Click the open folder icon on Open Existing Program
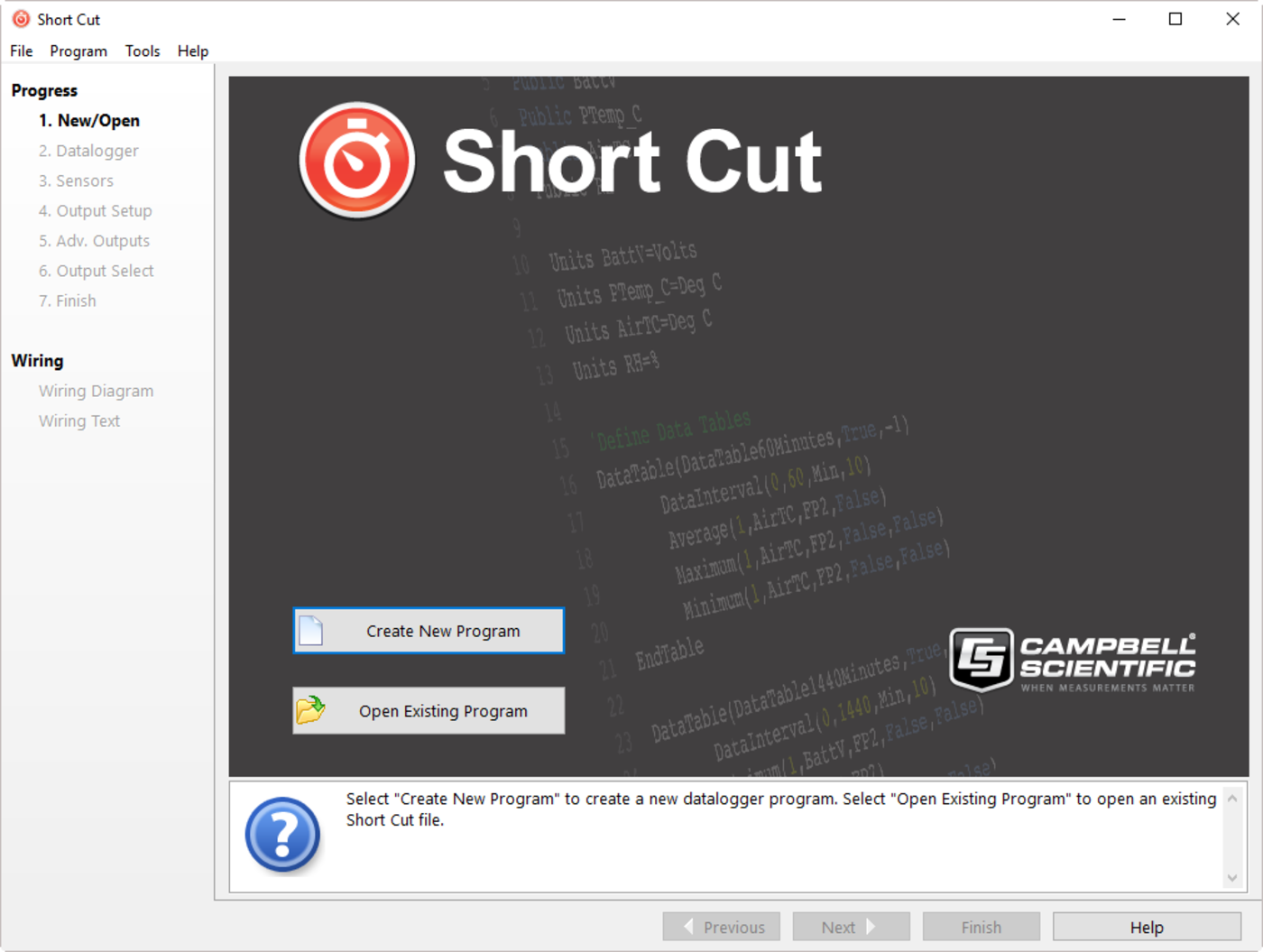The image size is (1263, 952). click(310, 710)
